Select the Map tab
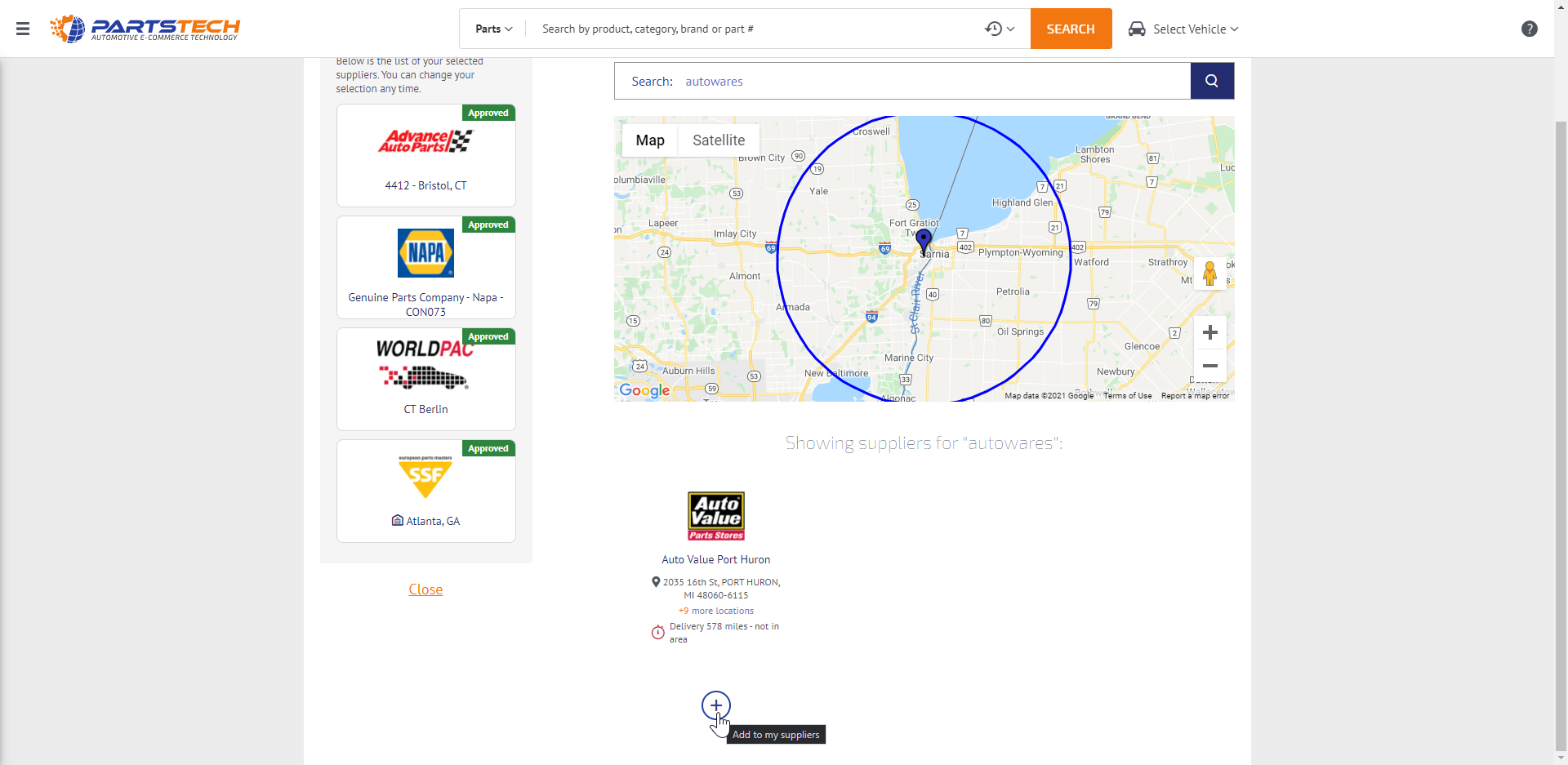 pyautogui.click(x=649, y=140)
